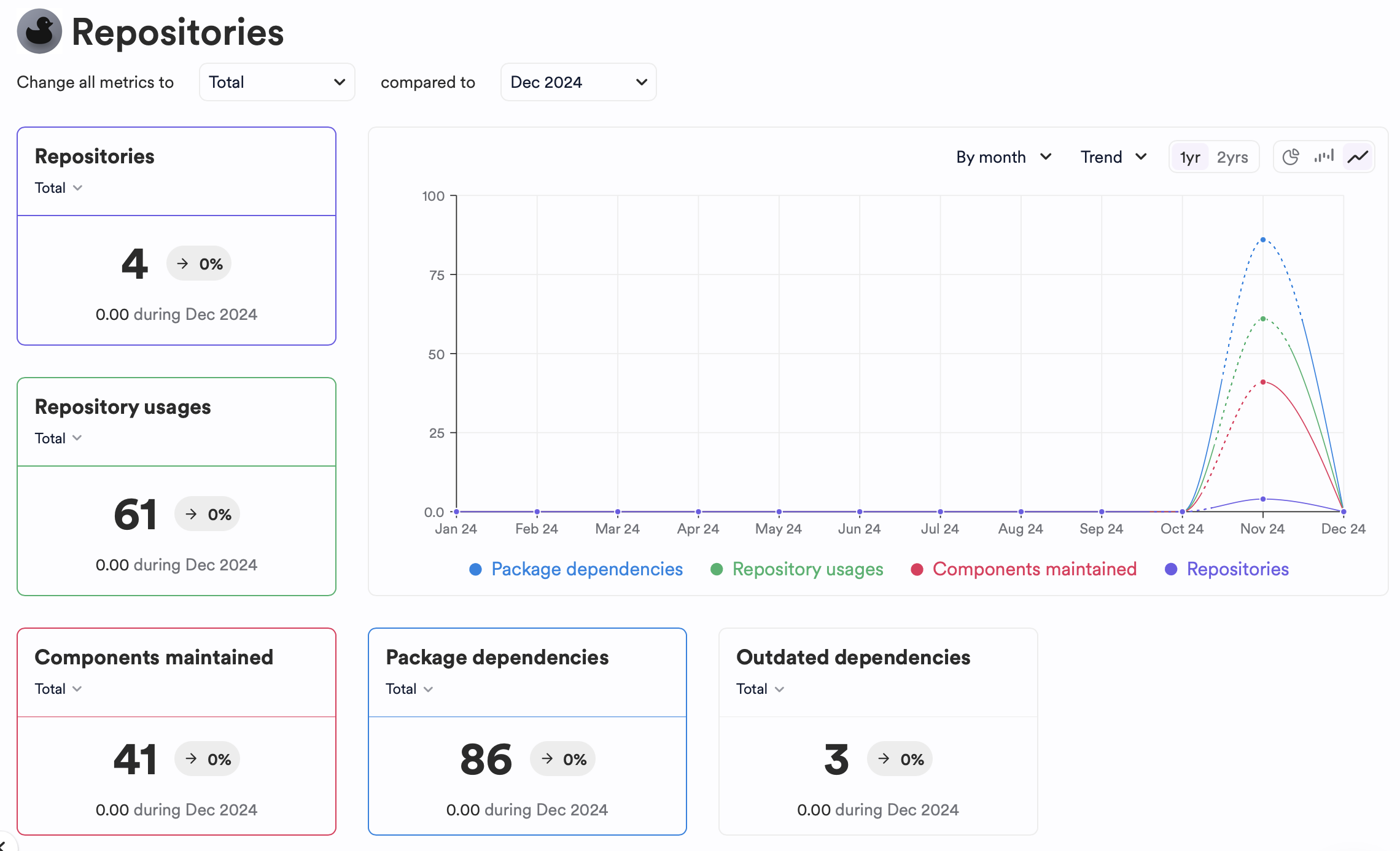Switch chart to bar chart view

[x=1324, y=157]
